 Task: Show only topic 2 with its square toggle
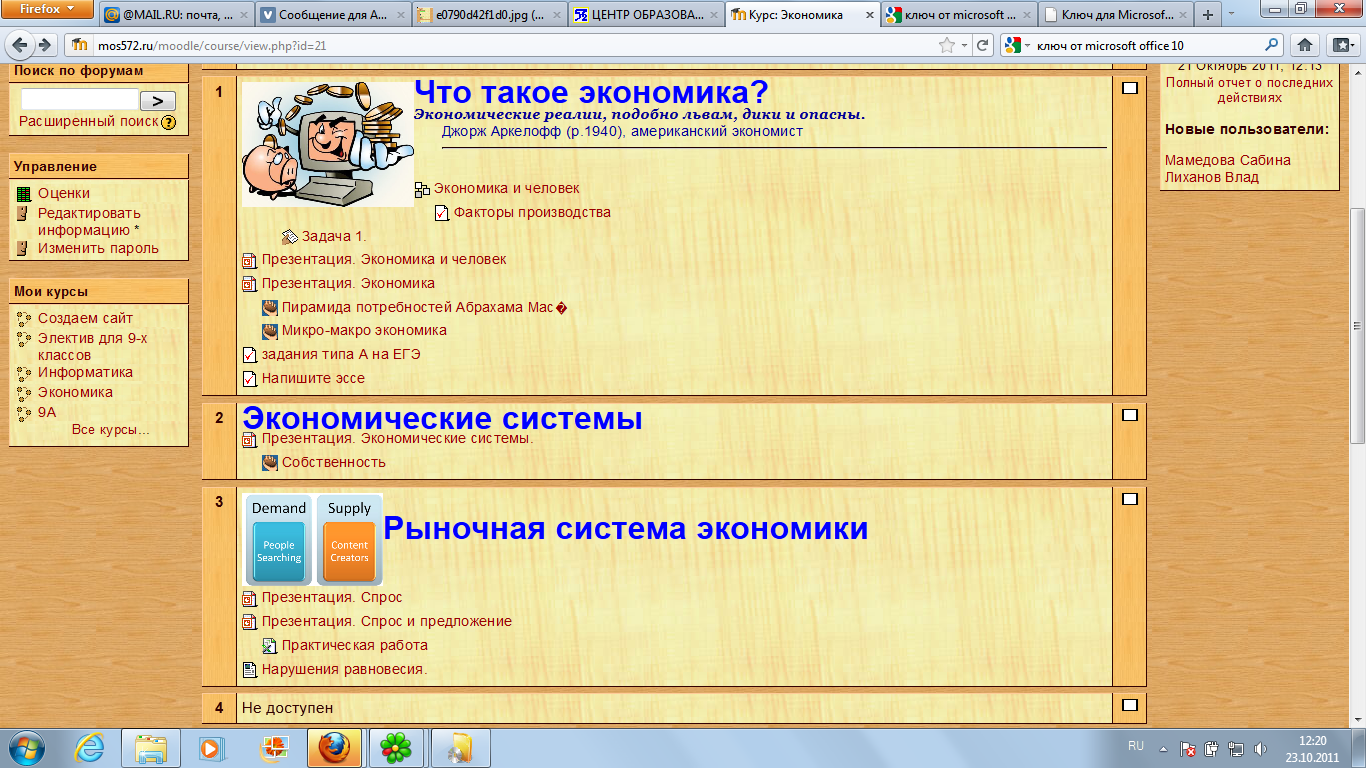tap(1130, 415)
